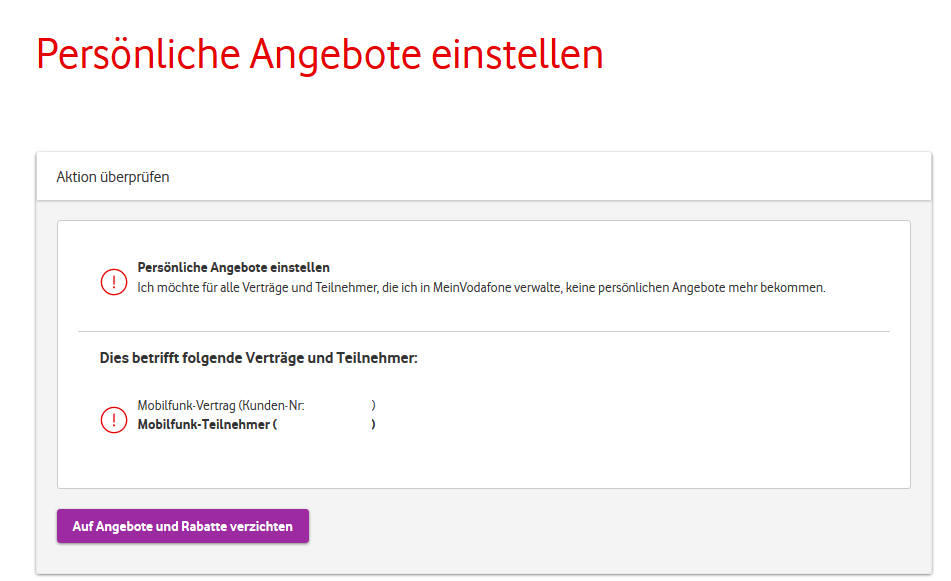Click the closing parenthesis of Mobilfunk-Teilnehmer line
951x581 pixels.
(x=373, y=424)
